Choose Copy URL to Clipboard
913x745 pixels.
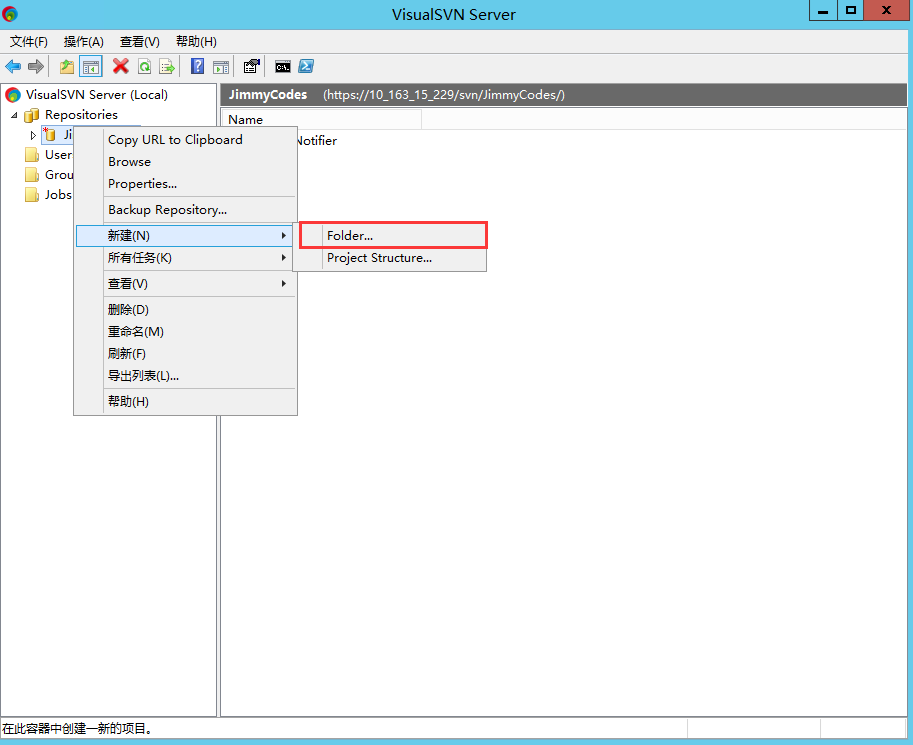[175, 140]
